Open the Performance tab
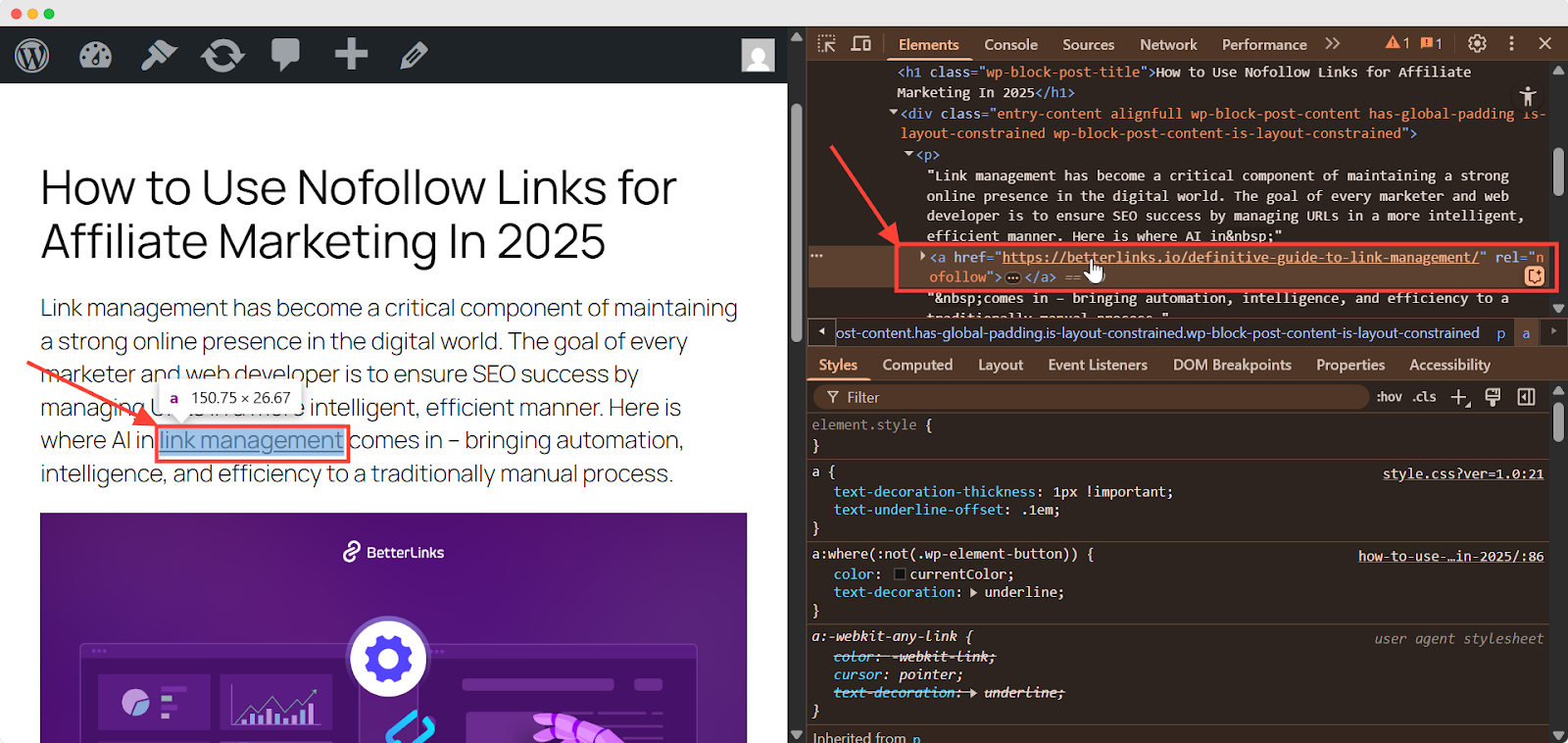This screenshot has width=1568, height=743. point(1264,44)
